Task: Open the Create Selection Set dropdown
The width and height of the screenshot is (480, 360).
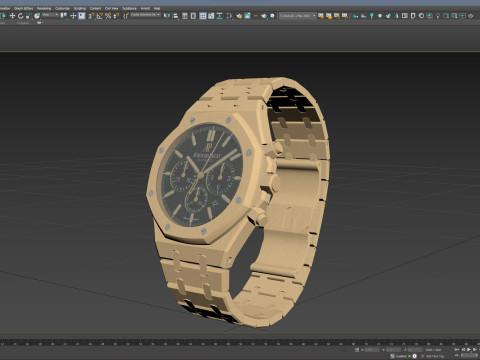Action: coord(145,15)
